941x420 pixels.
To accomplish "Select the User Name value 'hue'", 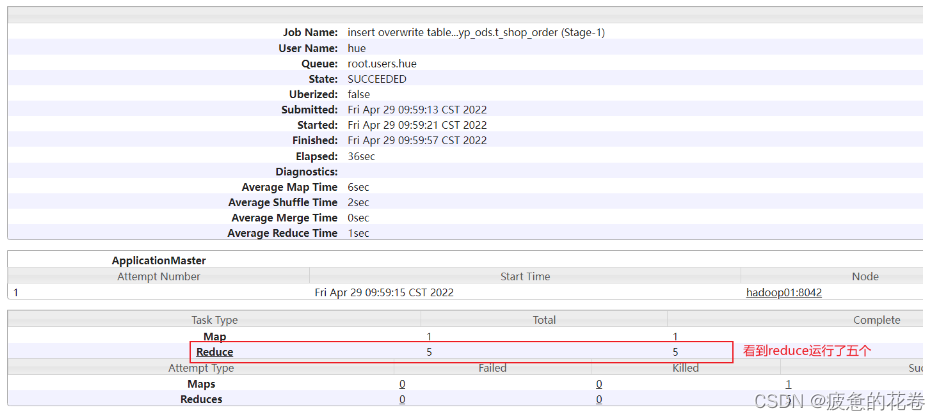I will click(356, 48).
